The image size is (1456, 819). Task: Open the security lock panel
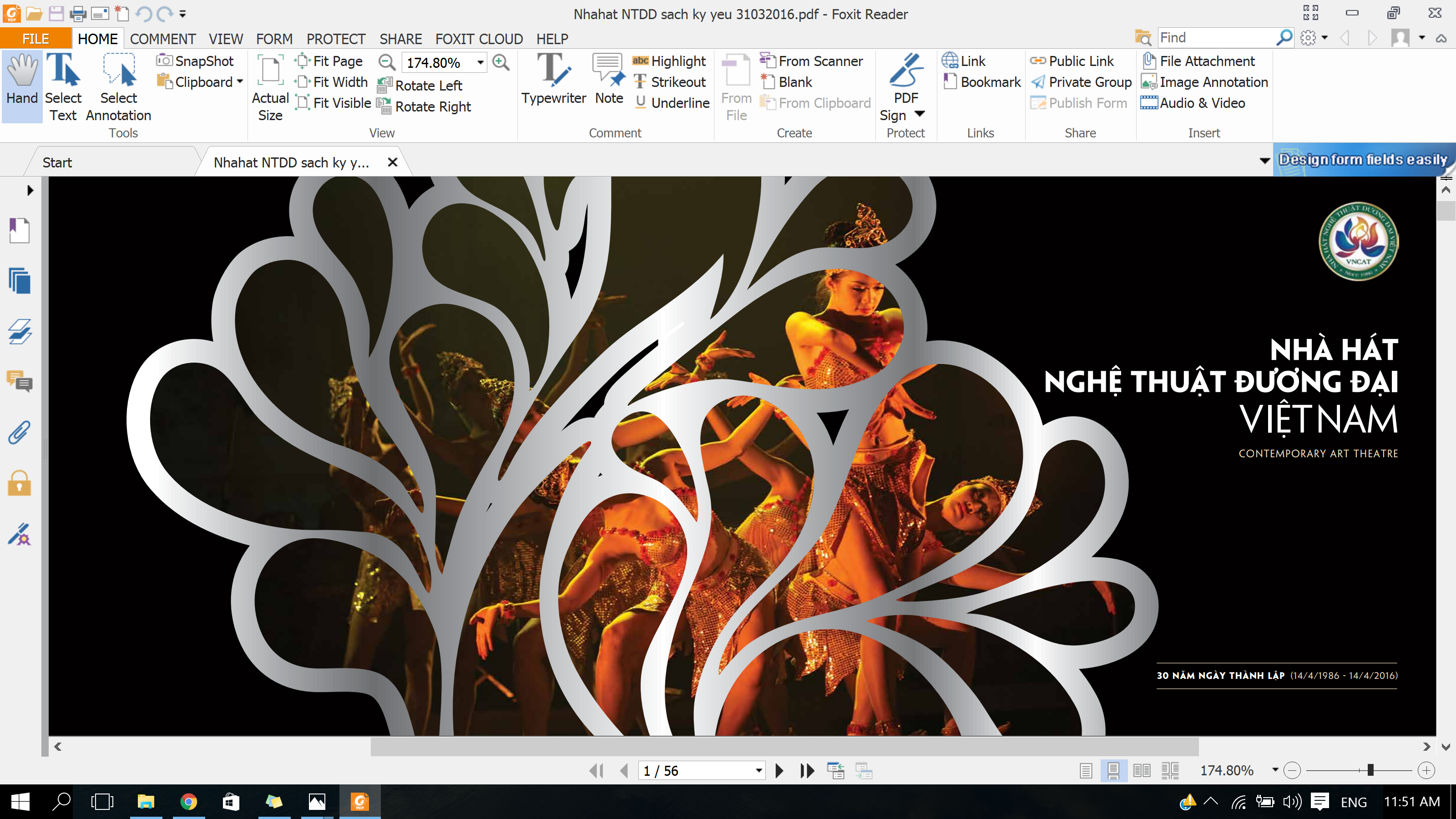click(19, 483)
